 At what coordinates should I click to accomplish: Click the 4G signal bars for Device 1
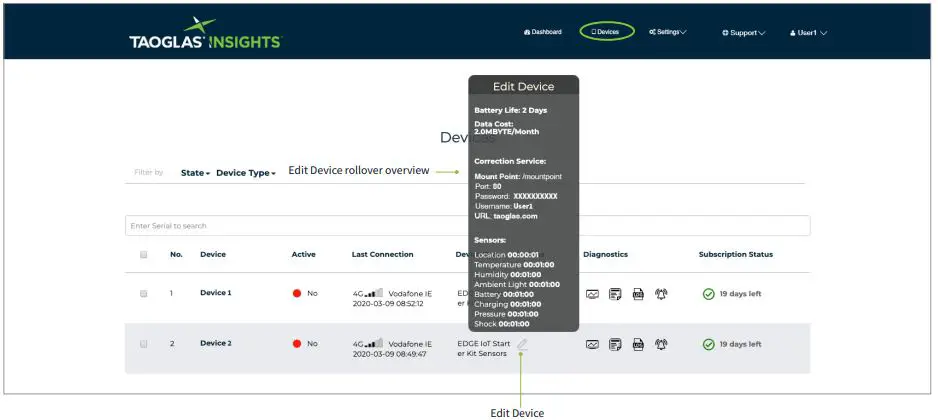point(374,293)
